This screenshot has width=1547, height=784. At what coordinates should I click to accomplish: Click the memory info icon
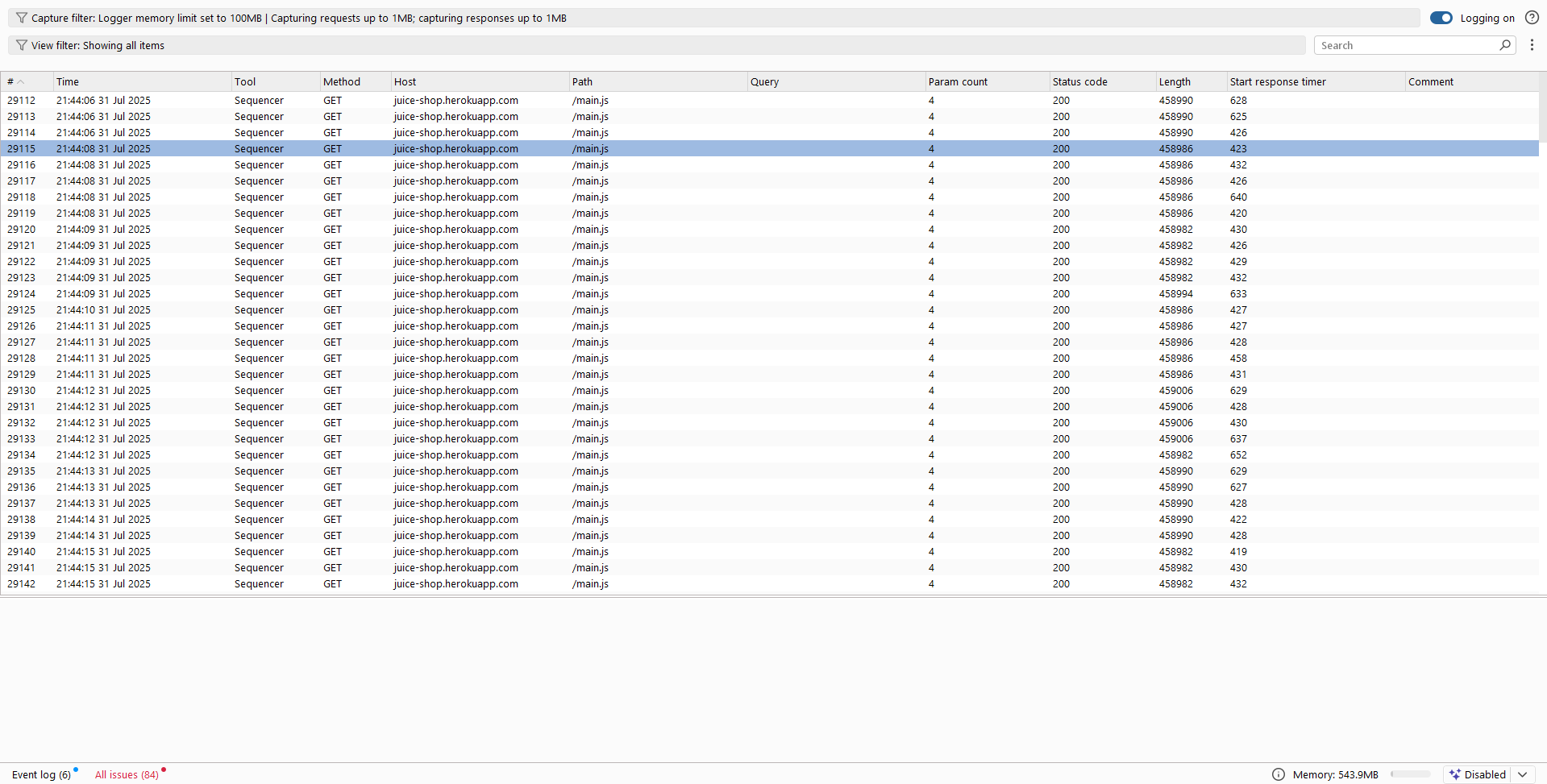click(1279, 774)
